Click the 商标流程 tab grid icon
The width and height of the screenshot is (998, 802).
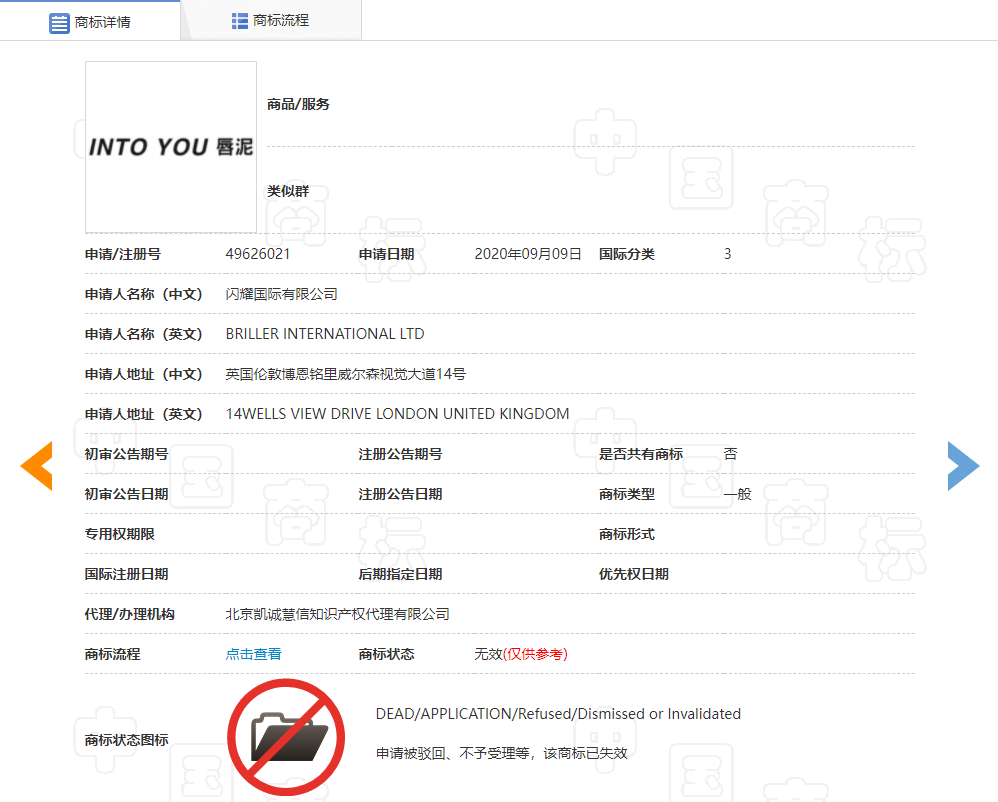240,20
